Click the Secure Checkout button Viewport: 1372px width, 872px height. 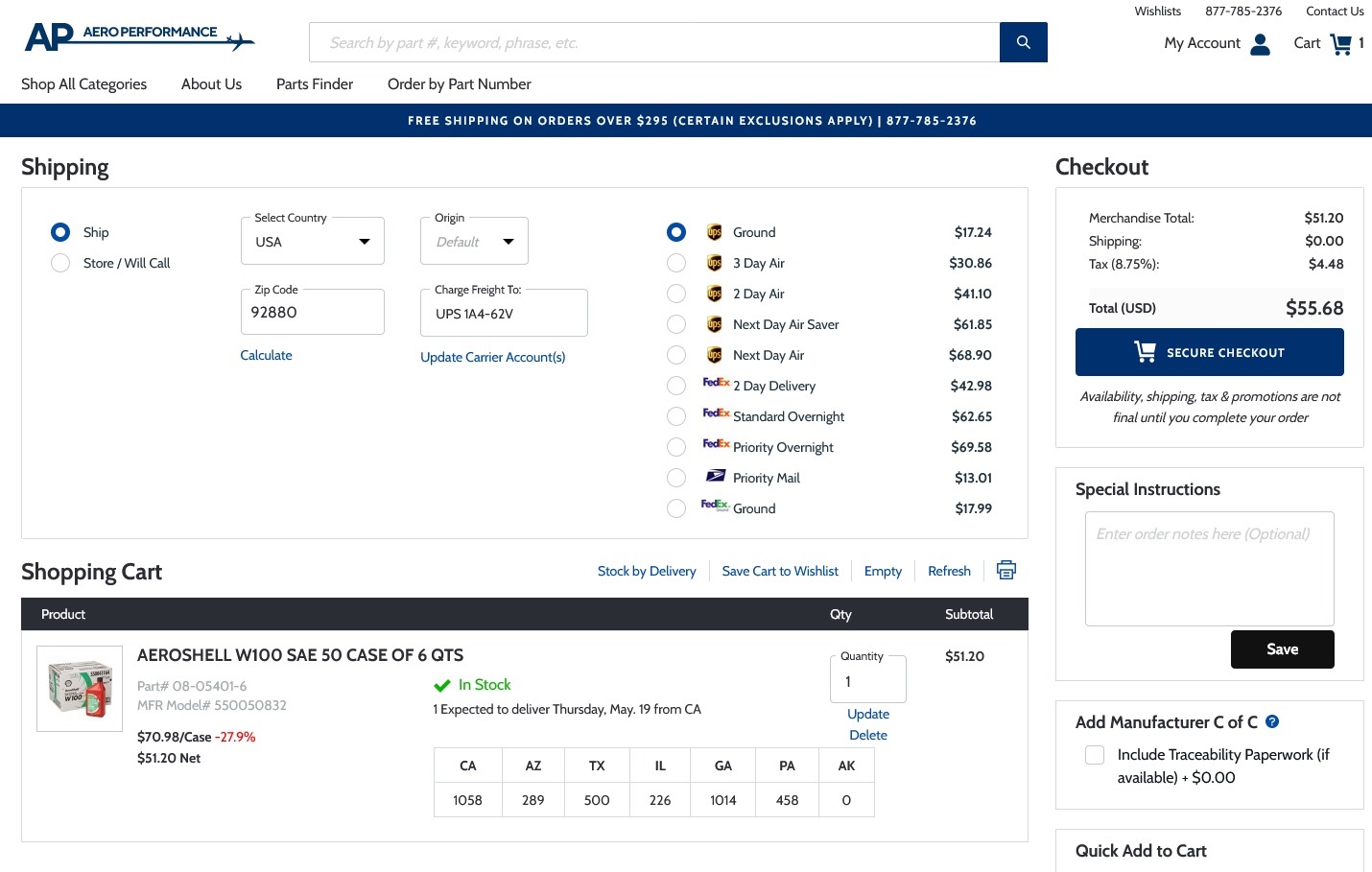tap(1210, 352)
